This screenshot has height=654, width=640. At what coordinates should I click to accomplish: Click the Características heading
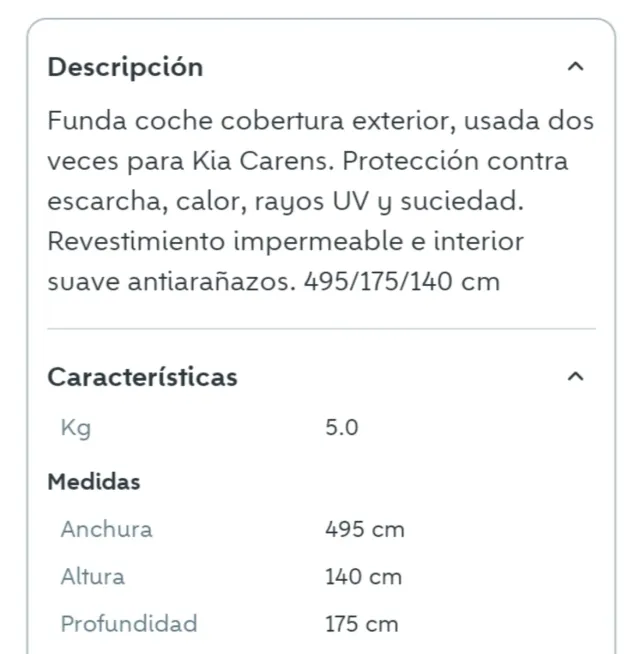click(x=142, y=377)
